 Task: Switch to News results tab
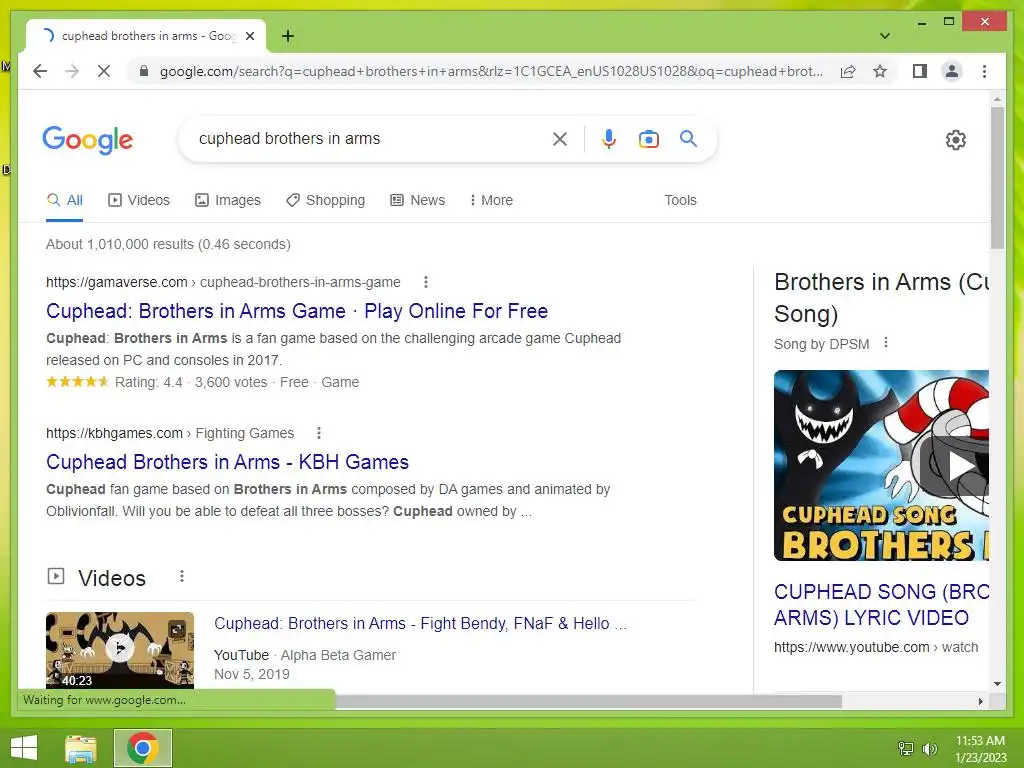[417, 200]
